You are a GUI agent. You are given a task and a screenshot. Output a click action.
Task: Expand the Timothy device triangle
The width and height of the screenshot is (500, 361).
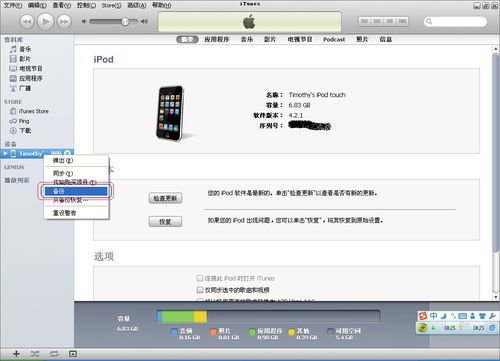[5, 153]
